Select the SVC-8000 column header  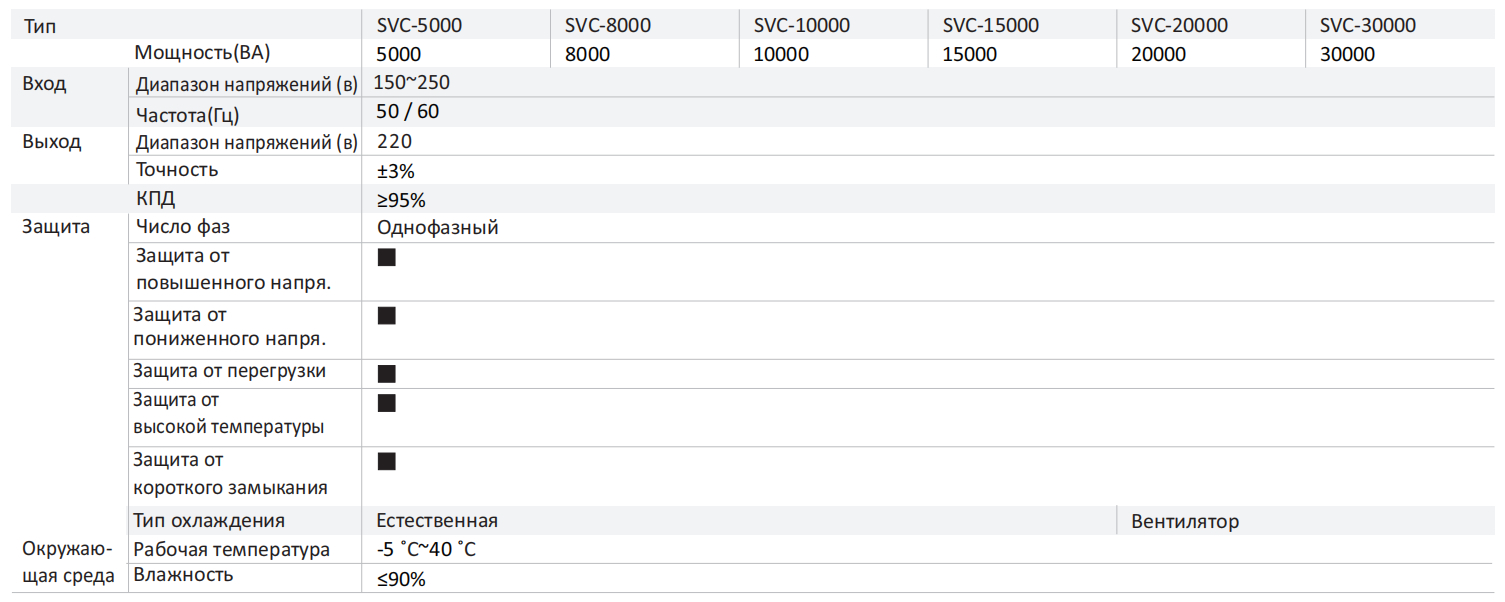click(607, 25)
